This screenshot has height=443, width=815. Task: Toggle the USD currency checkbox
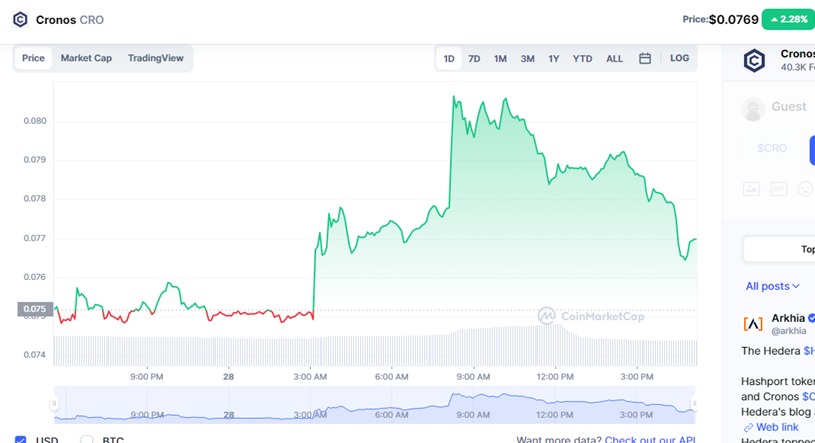[21, 439]
